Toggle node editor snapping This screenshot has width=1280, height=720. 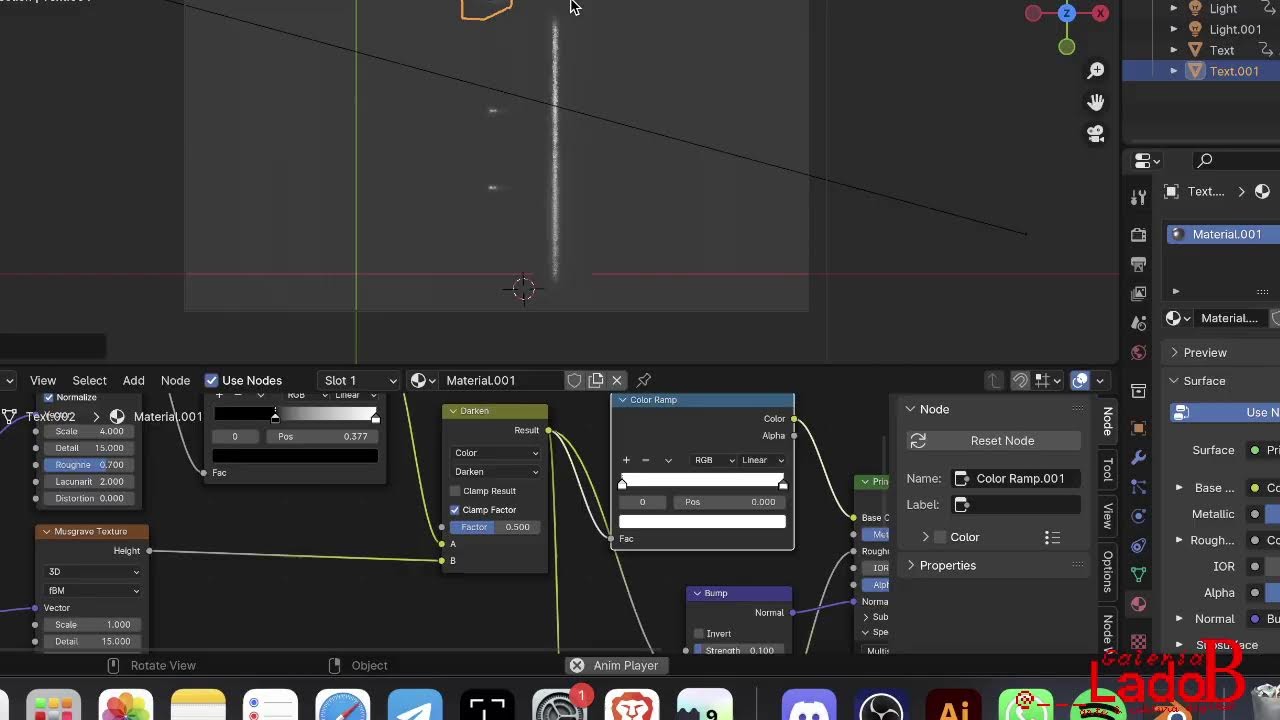pos(1020,380)
